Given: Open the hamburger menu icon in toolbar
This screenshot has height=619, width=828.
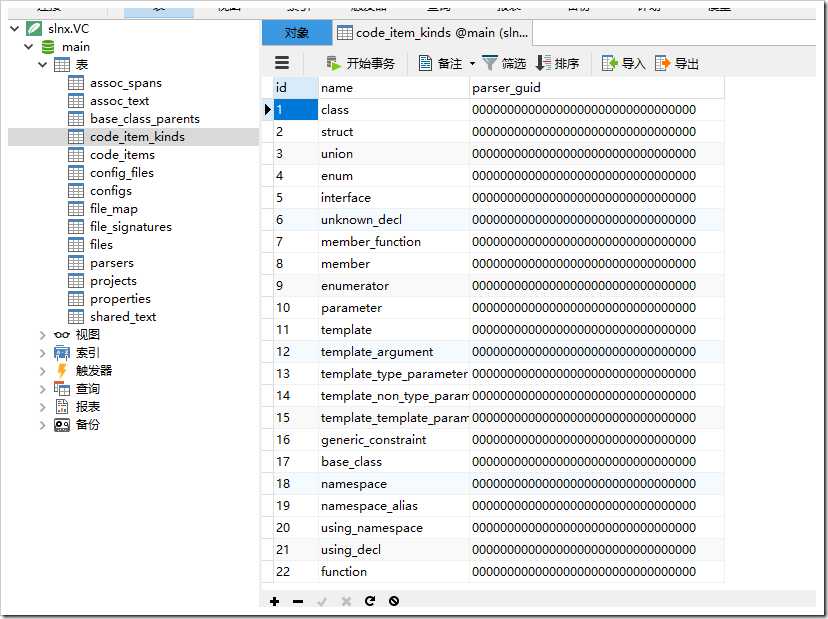Looking at the screenshot, I should [282, 63].
